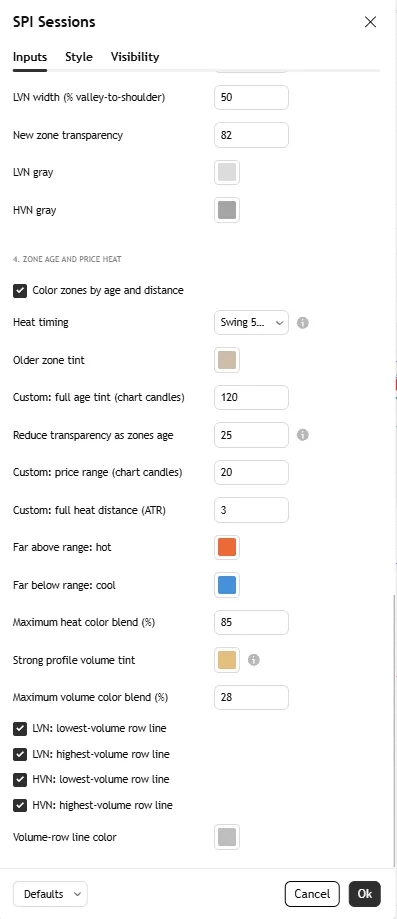Open the Visibility tab

click(135, 57)
